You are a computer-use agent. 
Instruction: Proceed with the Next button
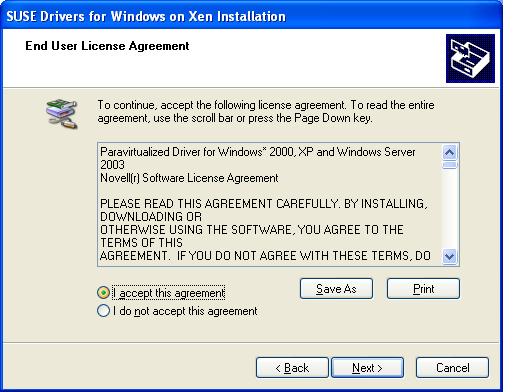click(367, 368)
